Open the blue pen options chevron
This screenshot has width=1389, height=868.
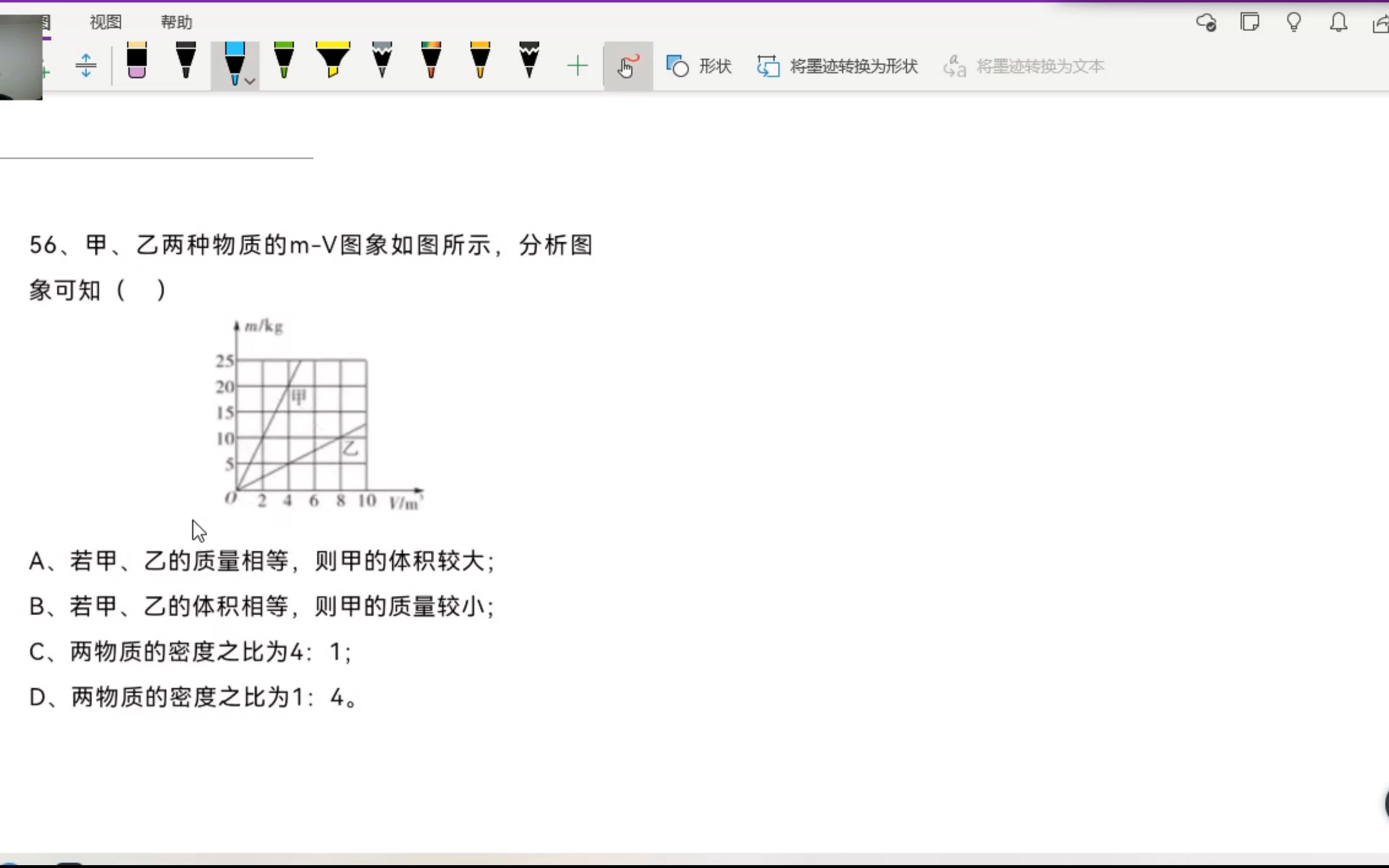tap(249, 81)
